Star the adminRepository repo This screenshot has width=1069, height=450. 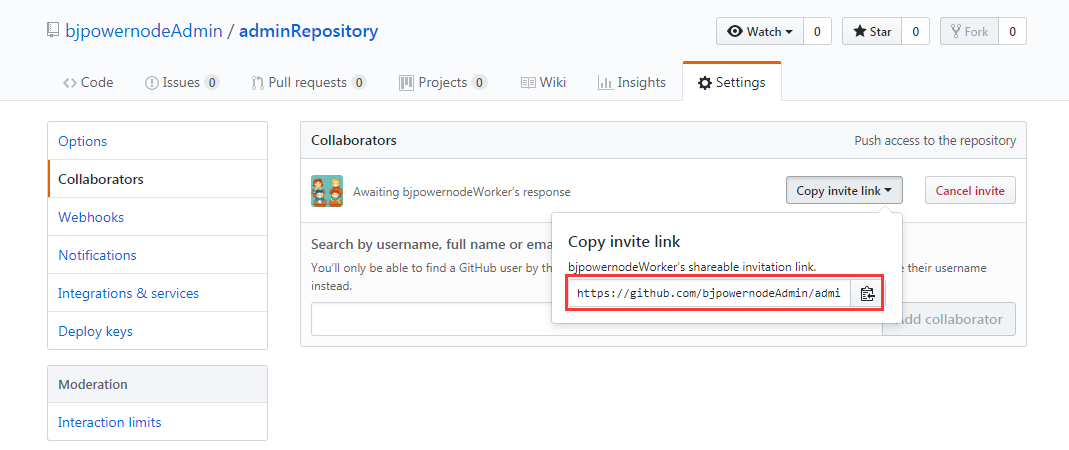872,32
